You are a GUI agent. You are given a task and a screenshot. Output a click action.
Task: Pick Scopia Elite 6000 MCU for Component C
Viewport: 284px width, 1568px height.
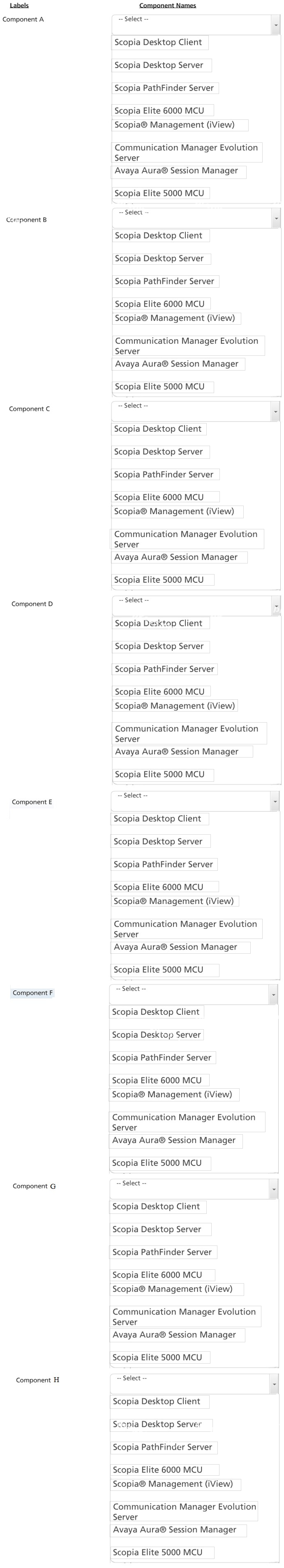point(165,497)
